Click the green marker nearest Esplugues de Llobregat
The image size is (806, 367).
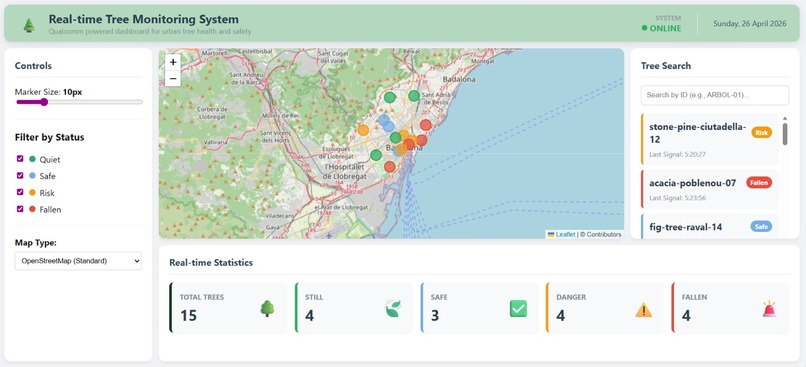click(376, 155)
